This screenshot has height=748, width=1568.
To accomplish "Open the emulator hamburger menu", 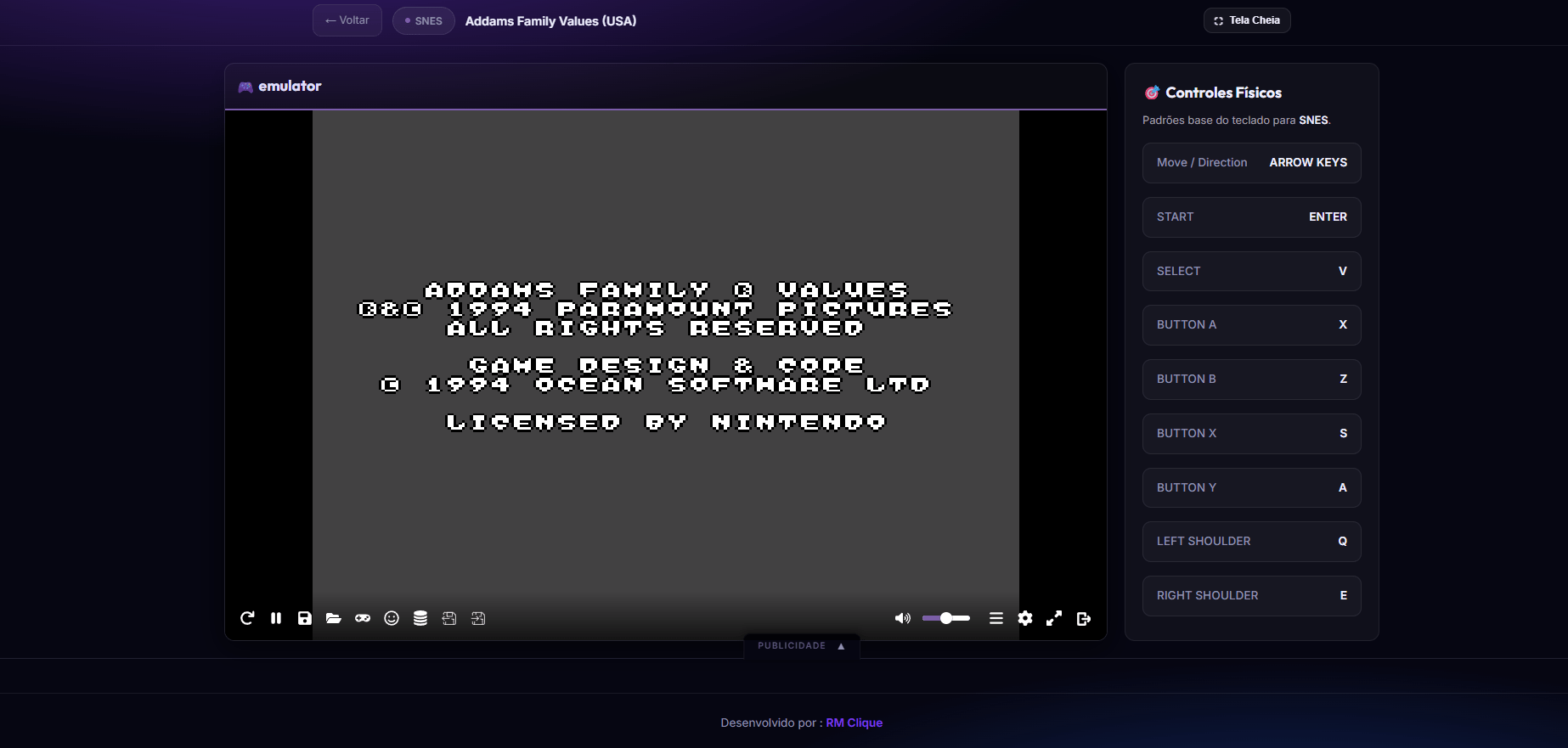I will click(996, 618).
